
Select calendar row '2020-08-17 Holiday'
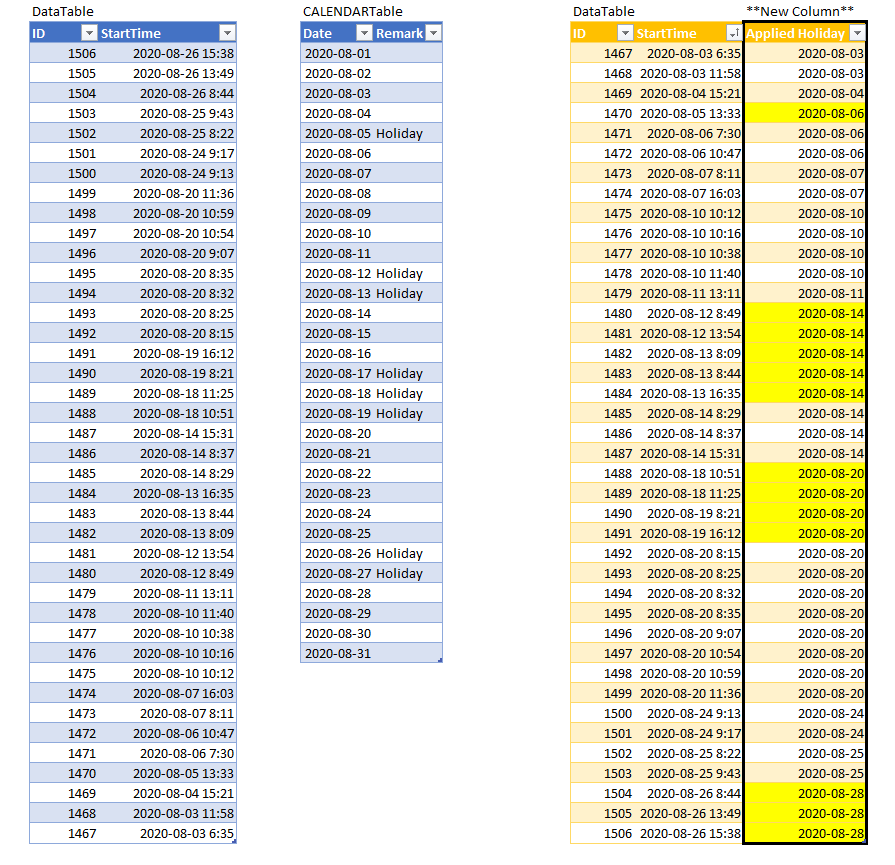[372, 373]
